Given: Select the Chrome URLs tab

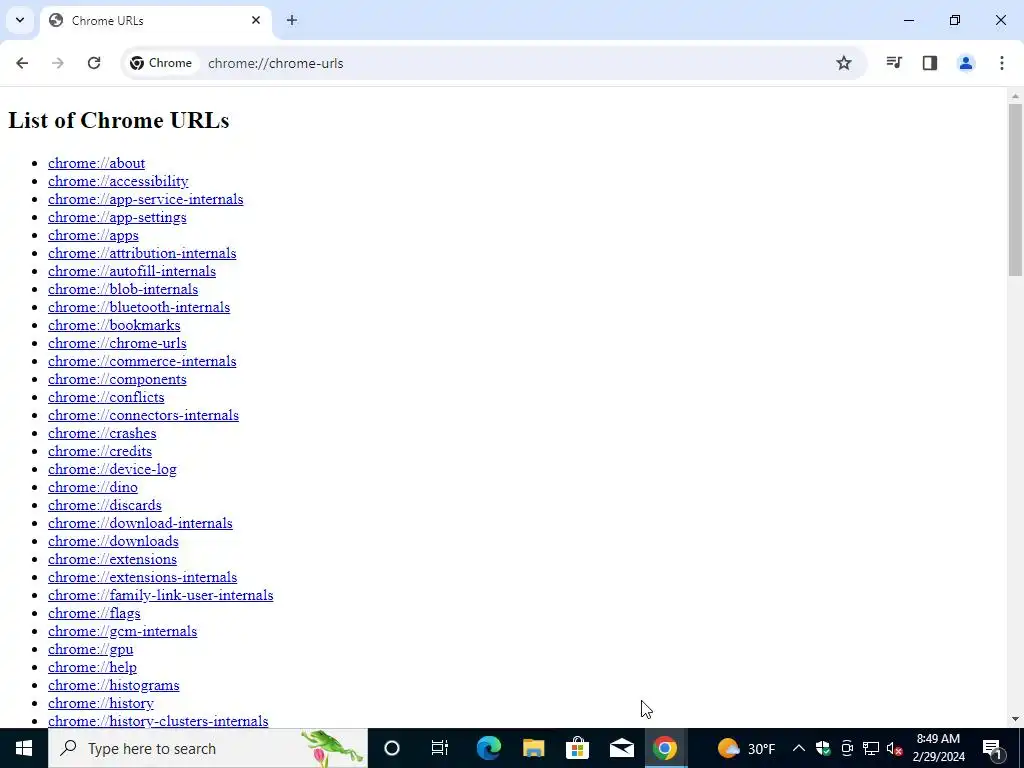Looking at the screenshot, I should pos(155,21).
